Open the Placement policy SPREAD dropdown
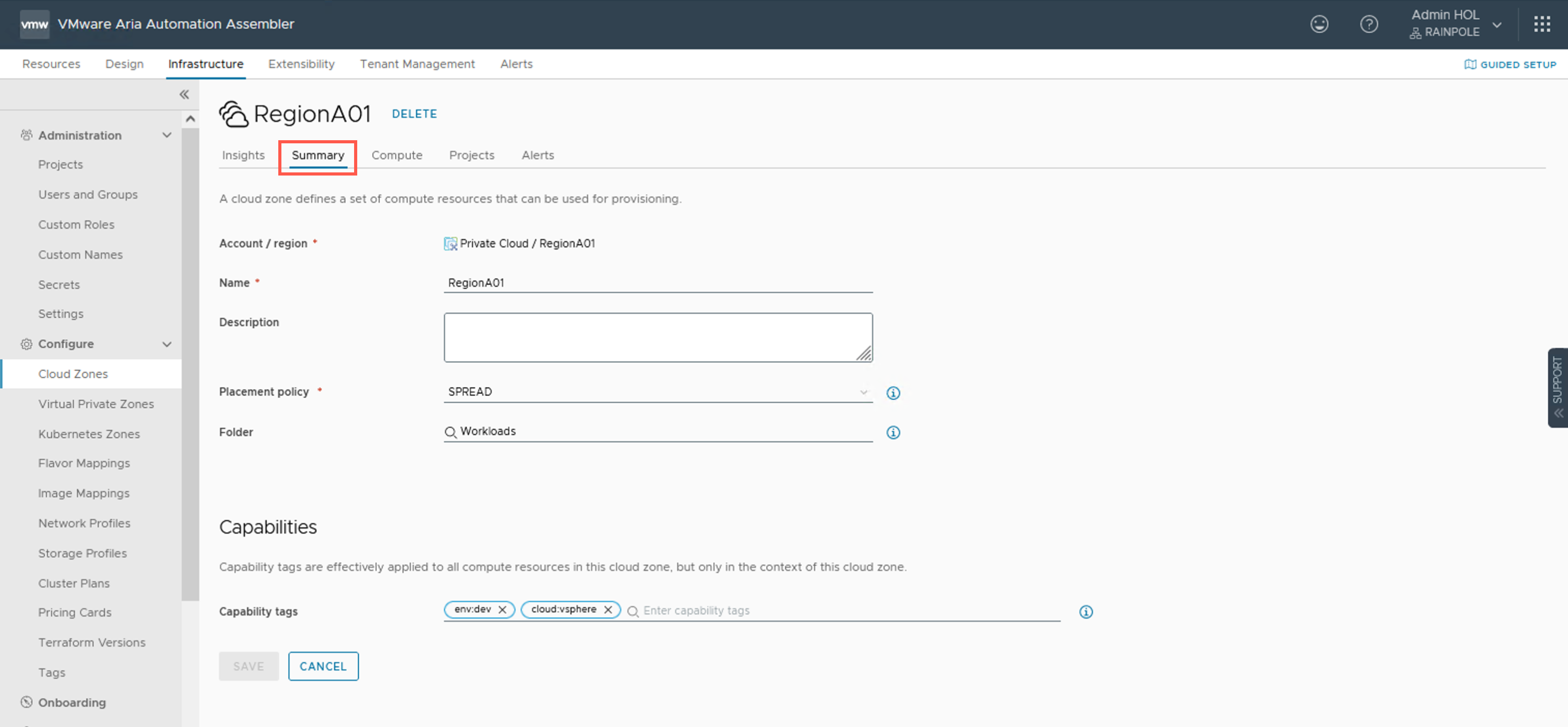Screen dimensions: 1568x727 pos(657,392)
